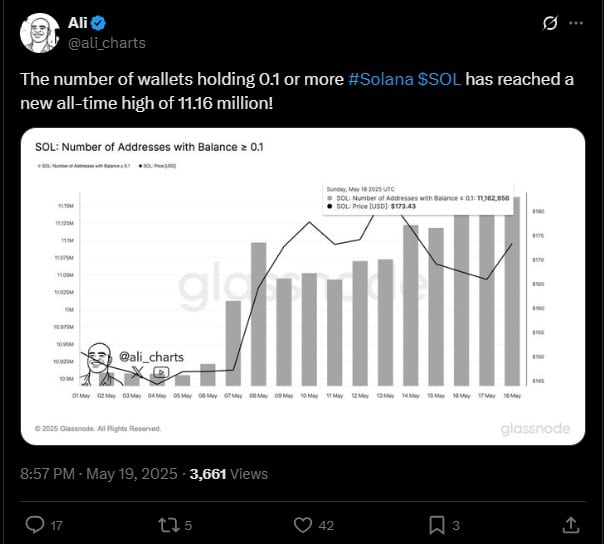Viewport: 604px width, 544px height.
Task: Open the #Solana hashtag link
Action: click(x=381, y=79)
